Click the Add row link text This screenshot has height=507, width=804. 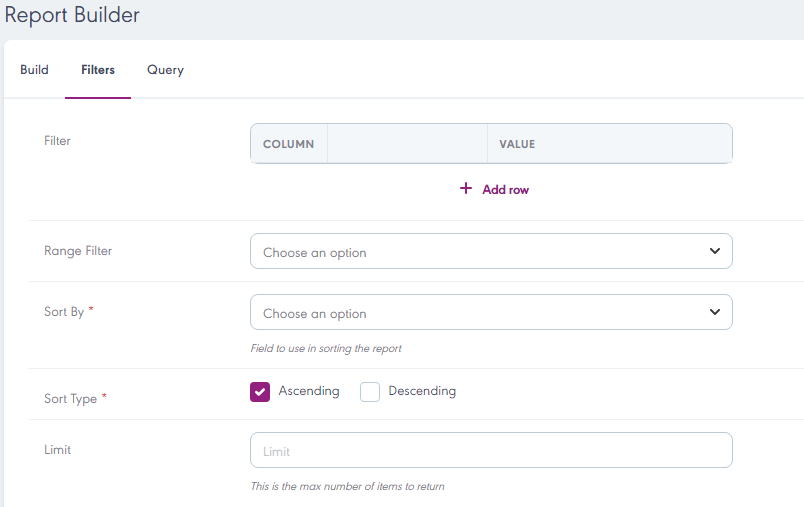tap(505, 189)
